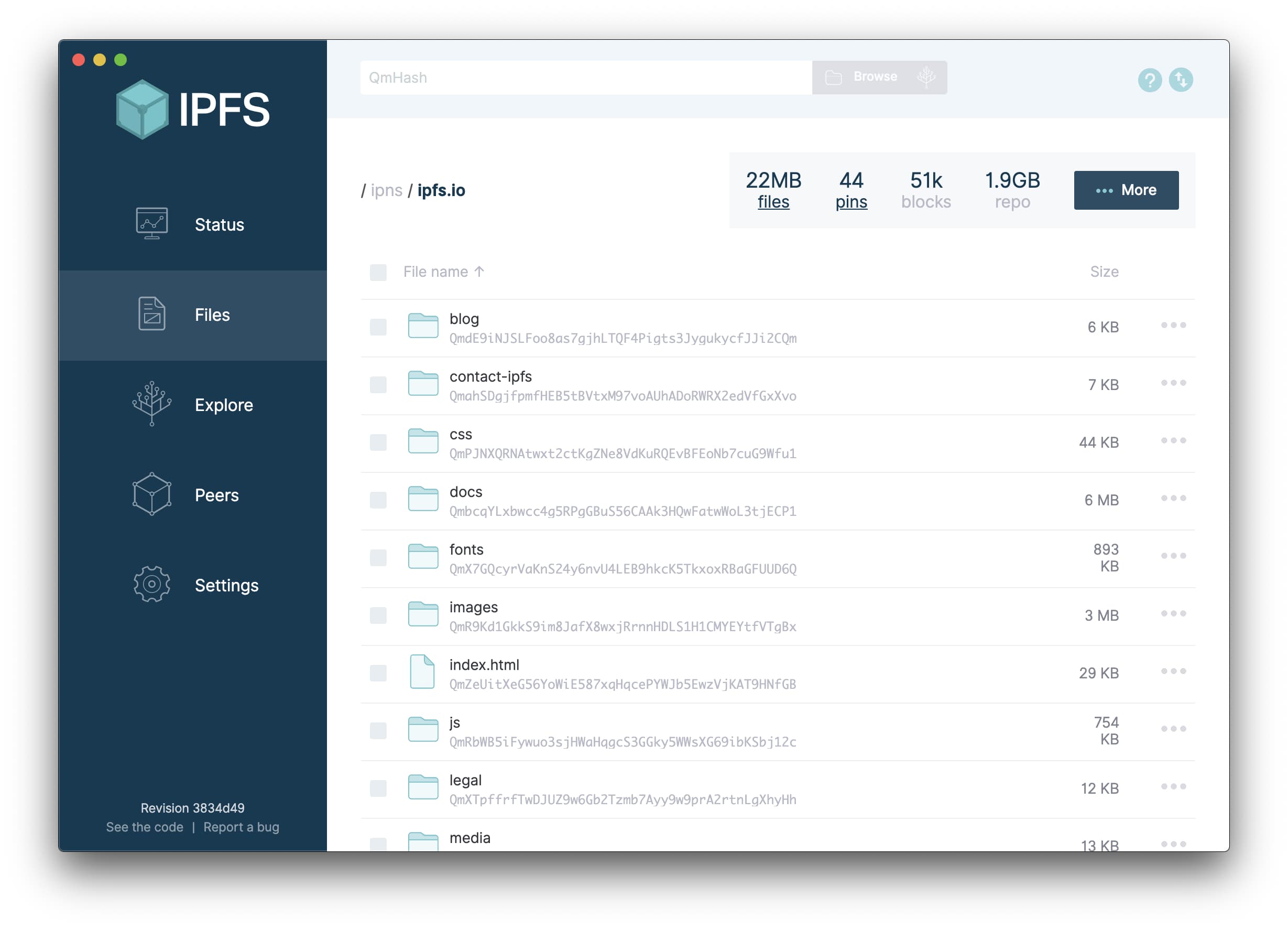Open the Settings gear icon
This screenshot has height=929, width=1288.
(150, 585)
